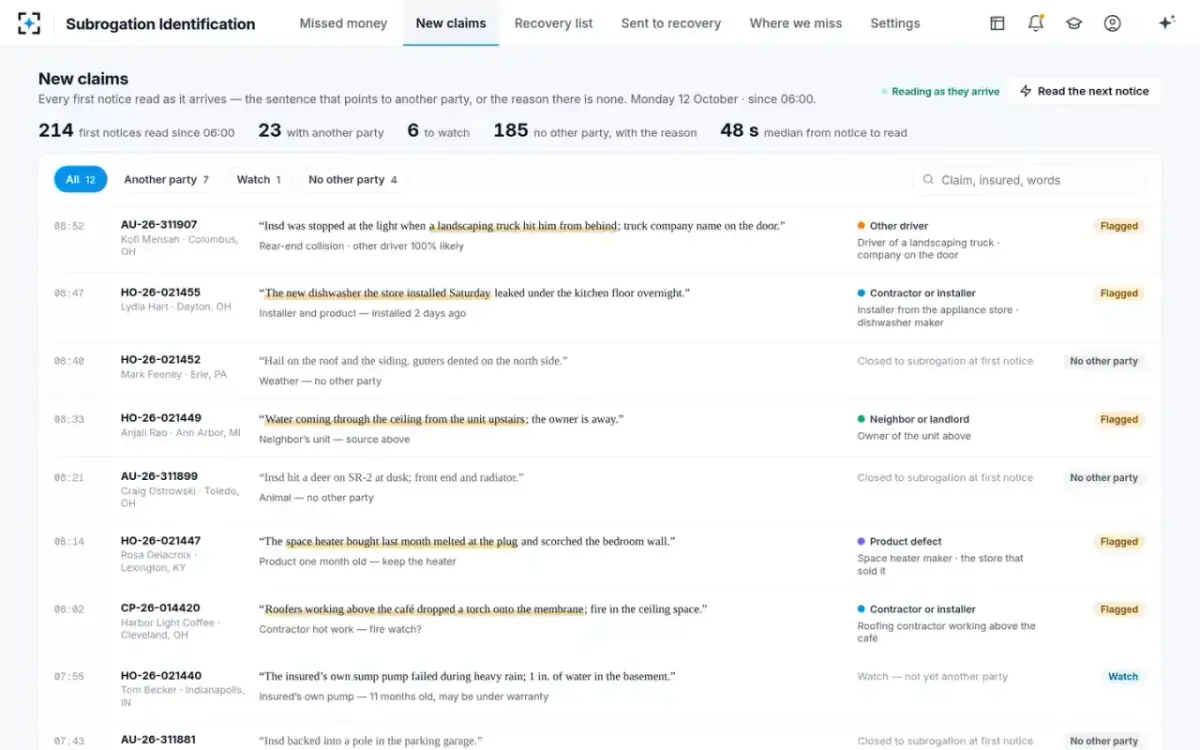Go to the Sent to recovery tab
The height and width of the screenshot is (750, 1200).
coord(671,23)
